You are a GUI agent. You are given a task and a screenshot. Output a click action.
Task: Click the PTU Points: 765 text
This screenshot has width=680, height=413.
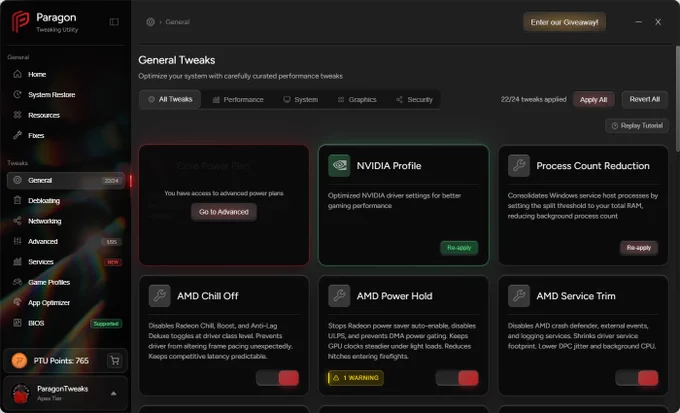[x=61, y=361]
